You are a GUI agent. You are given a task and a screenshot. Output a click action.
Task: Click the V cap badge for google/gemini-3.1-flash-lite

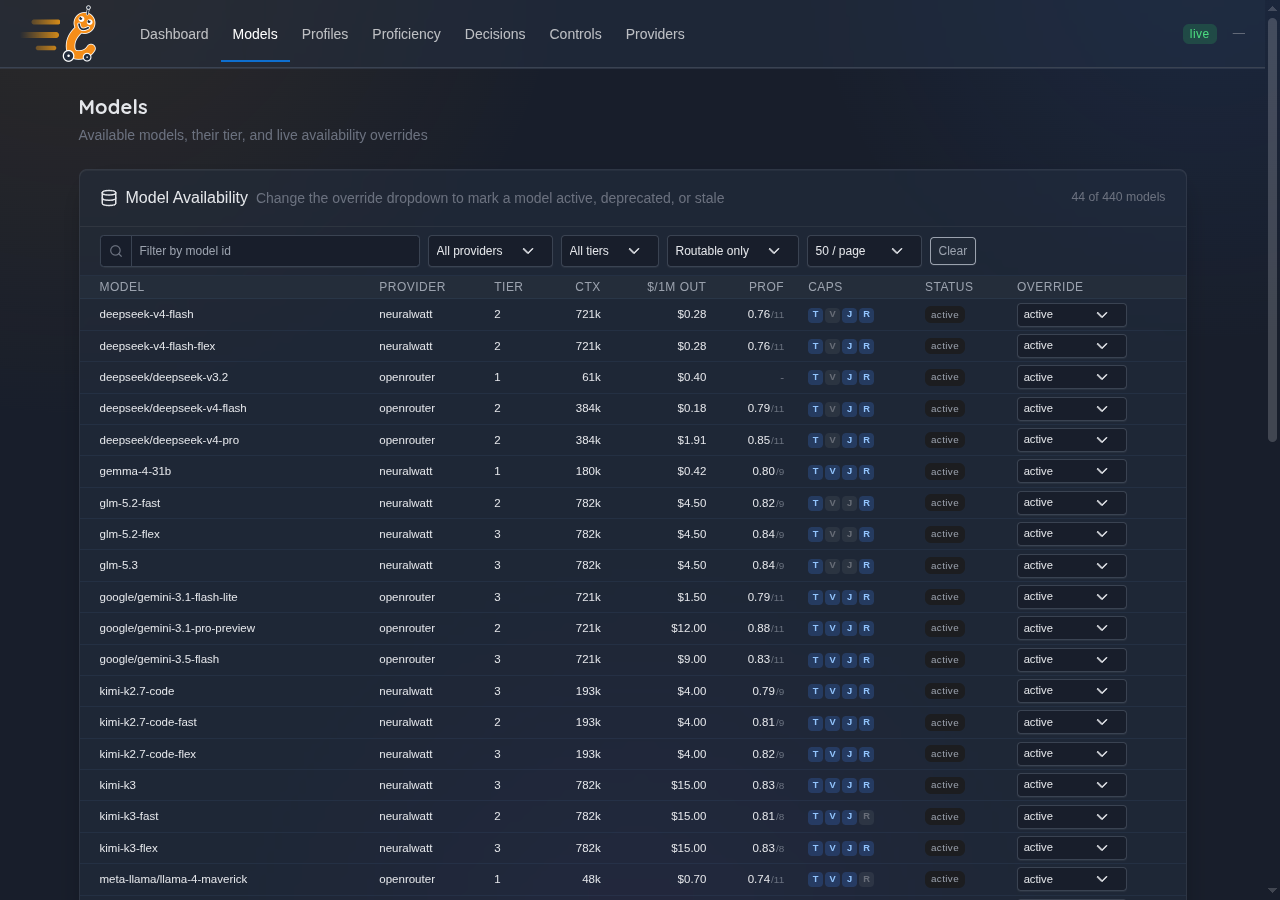(832, 597)
